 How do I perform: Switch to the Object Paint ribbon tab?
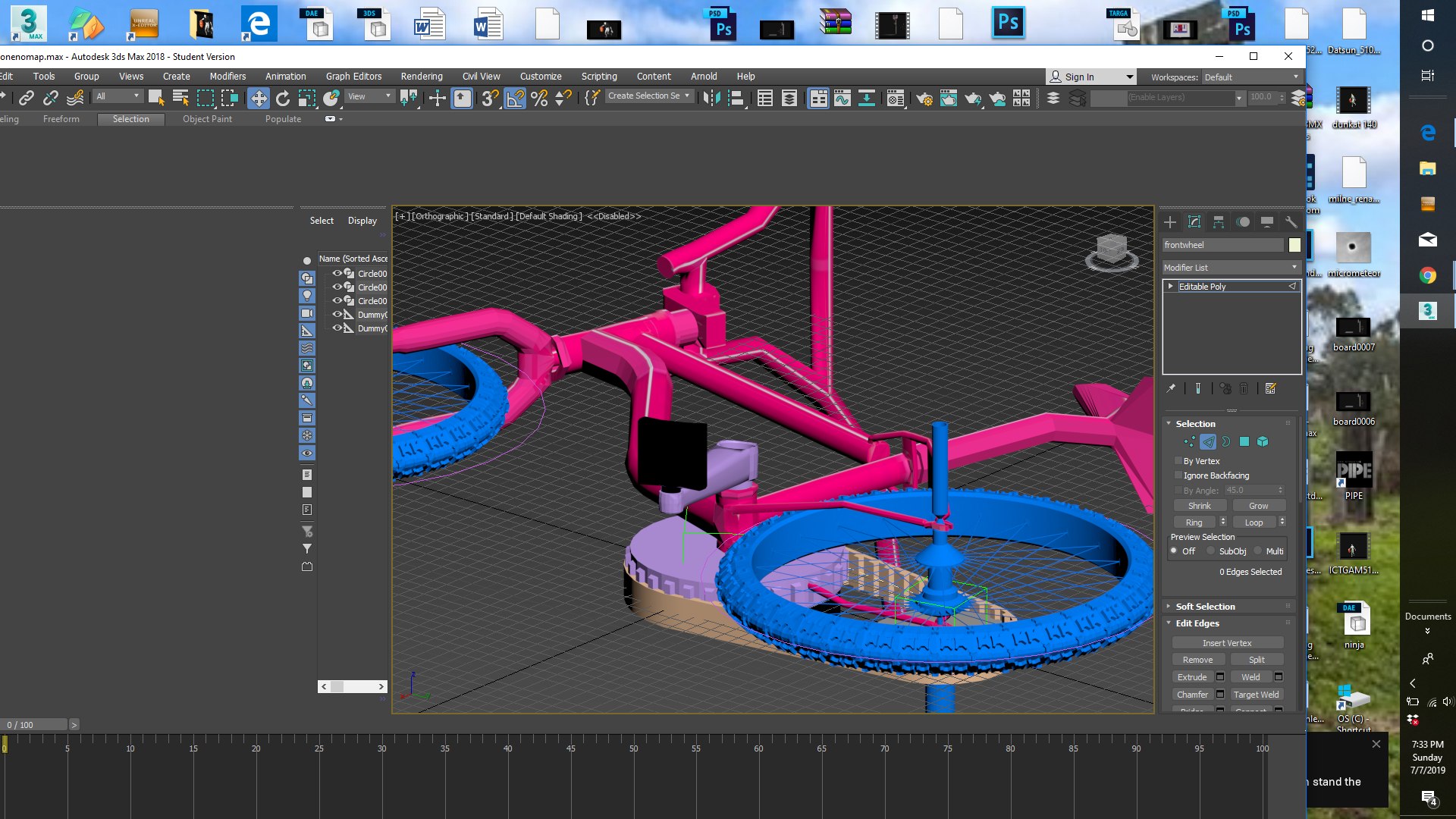point(207,119)
